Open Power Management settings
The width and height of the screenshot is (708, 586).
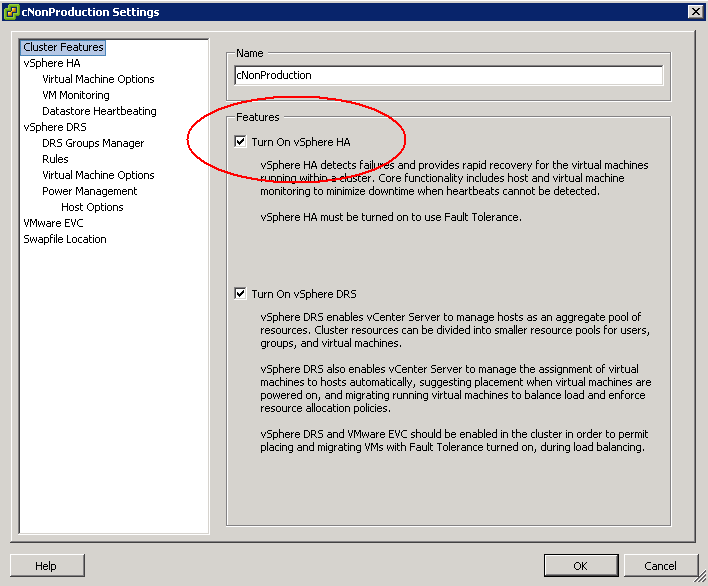[x=89, y=191]
